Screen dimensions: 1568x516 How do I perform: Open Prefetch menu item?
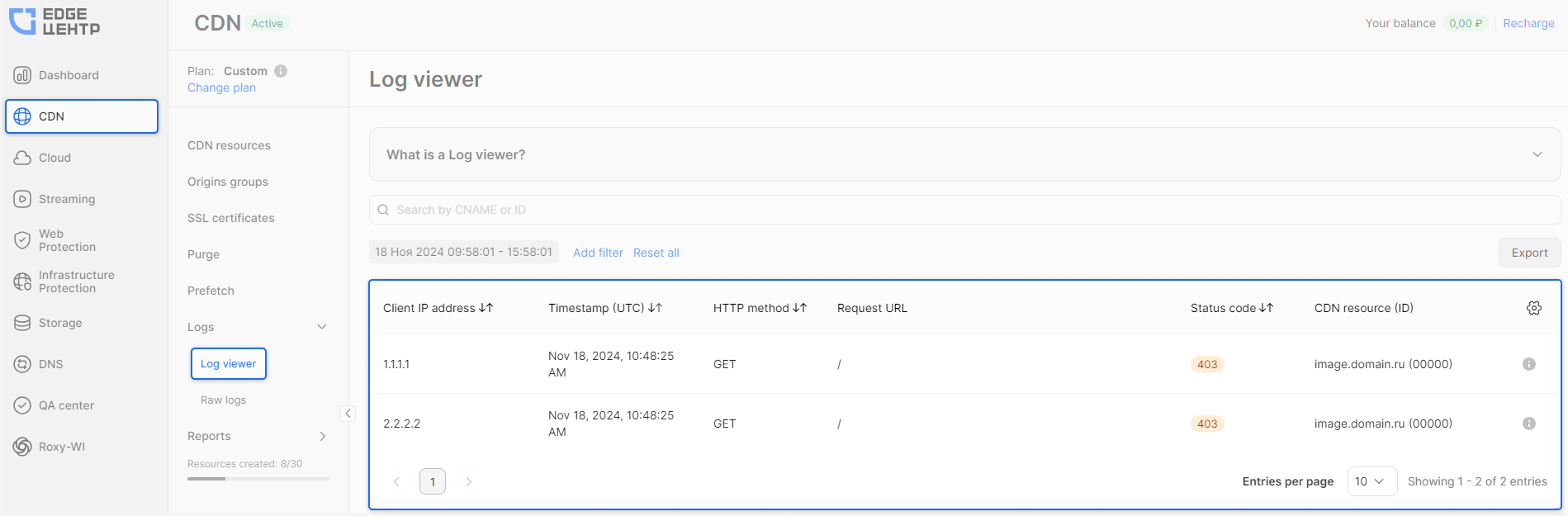pos(211,291)
